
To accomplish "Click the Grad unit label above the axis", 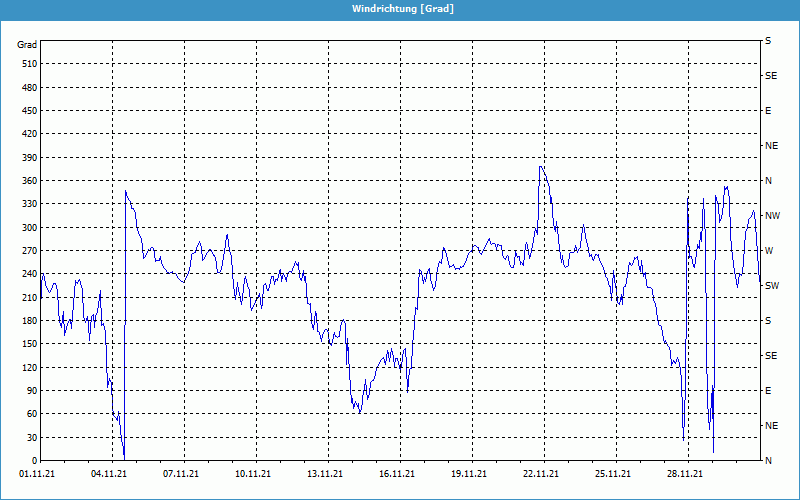I will [x=27, y=45].
